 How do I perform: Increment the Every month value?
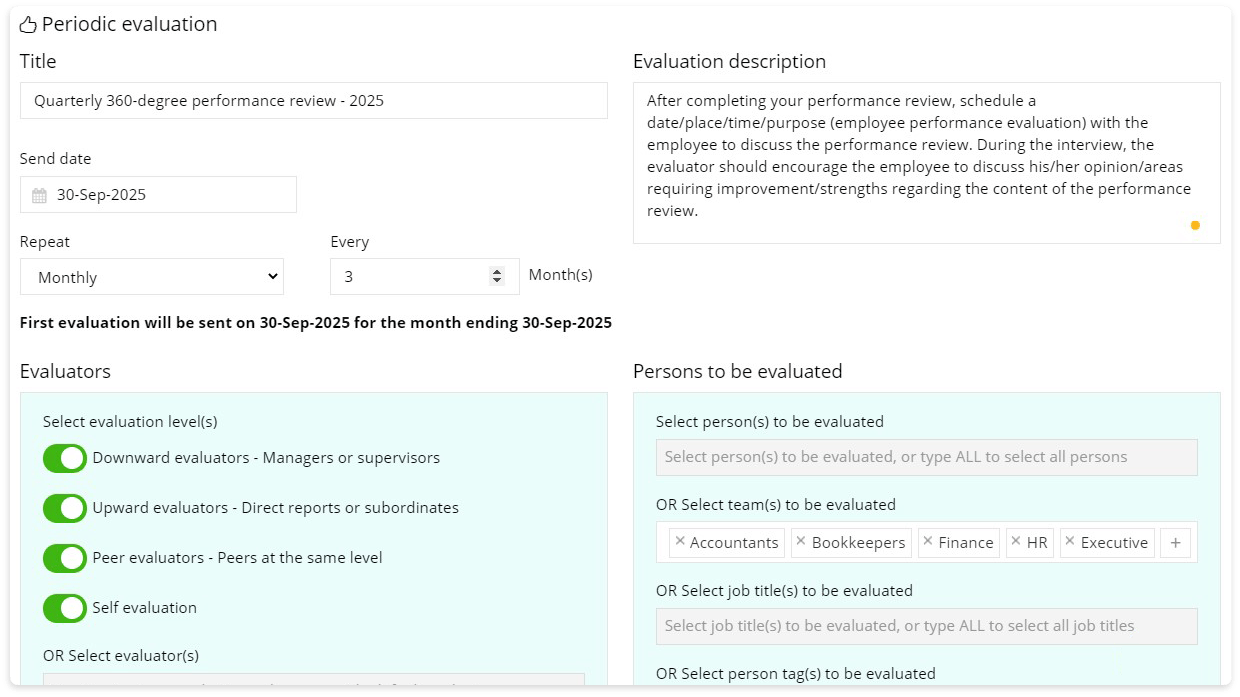pyautogui.click(x=497, y=270)
